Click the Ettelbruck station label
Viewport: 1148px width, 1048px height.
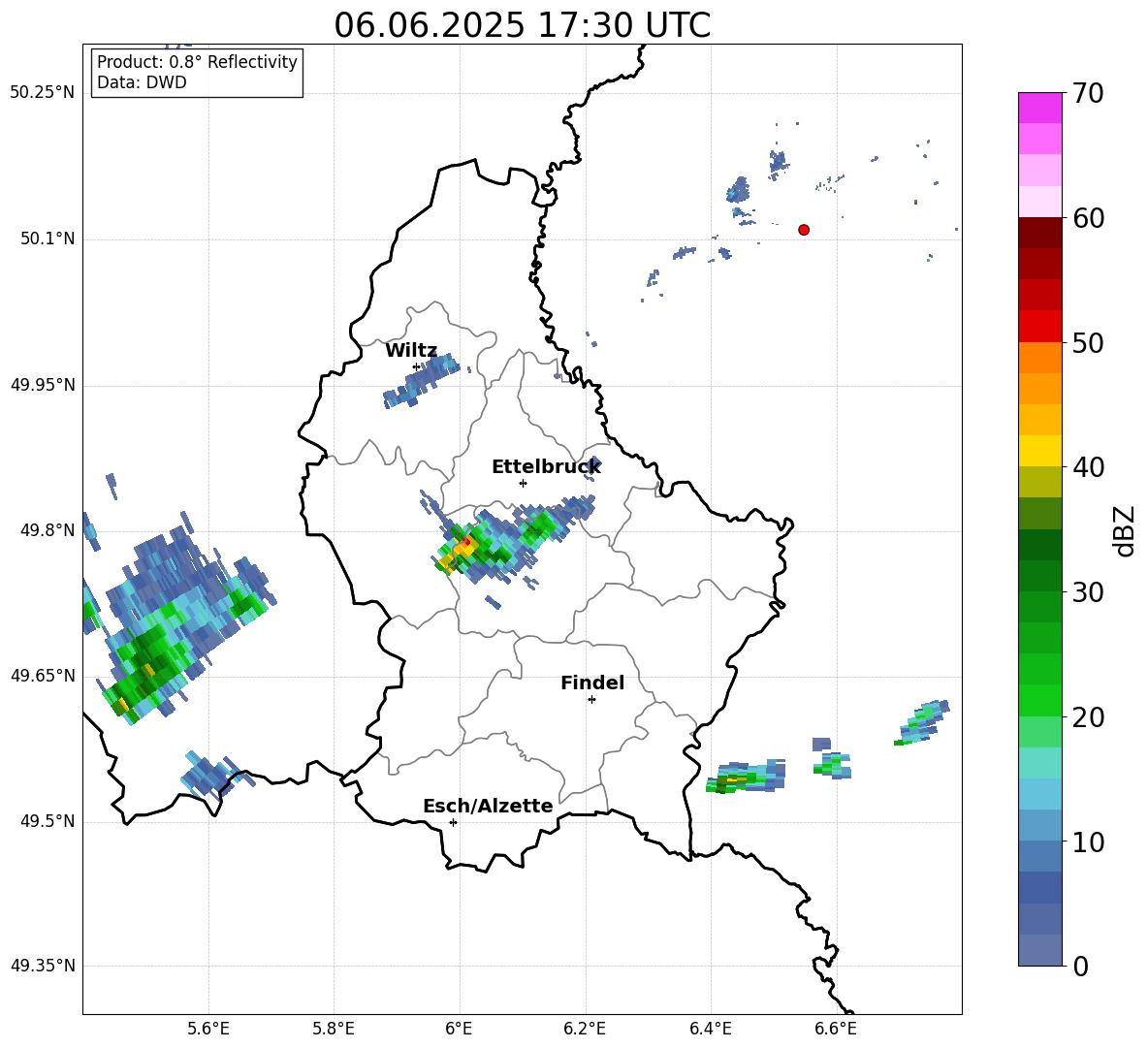pos(546,467)
